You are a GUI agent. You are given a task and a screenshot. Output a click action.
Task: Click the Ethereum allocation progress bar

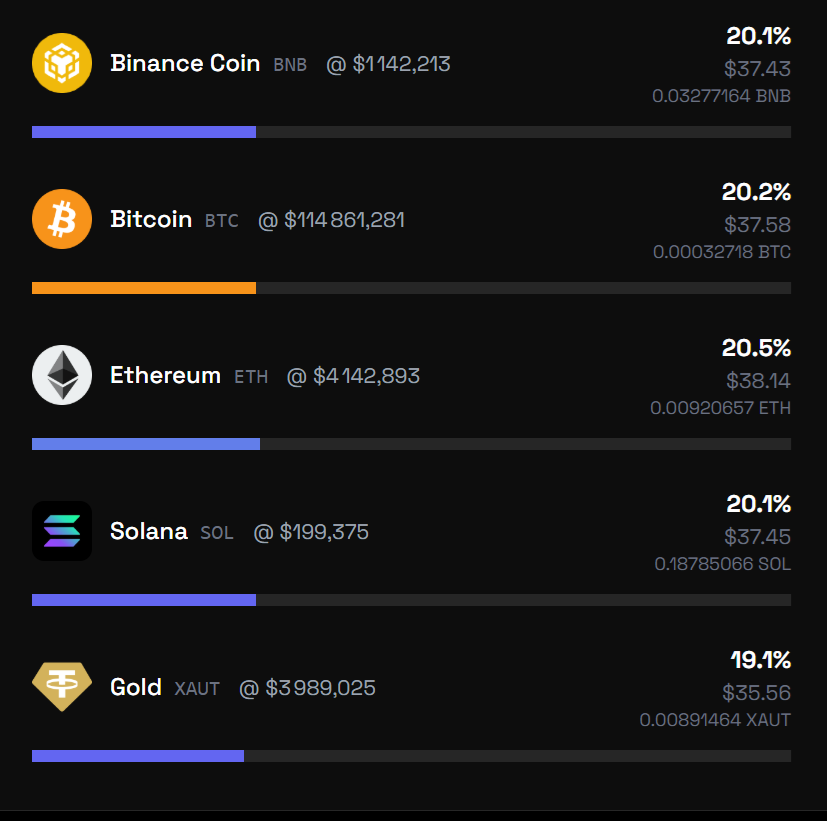click(x=411, y=444)
